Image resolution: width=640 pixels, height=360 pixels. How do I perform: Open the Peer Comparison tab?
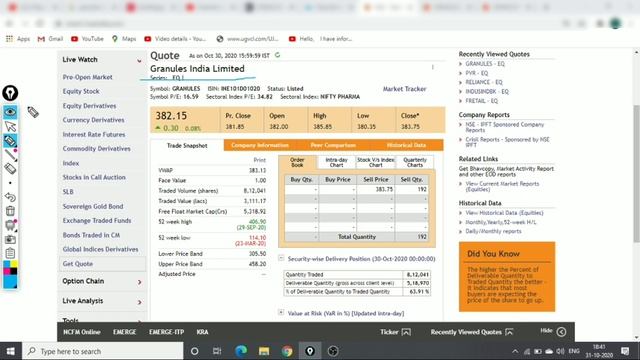(x=333, y=145)
